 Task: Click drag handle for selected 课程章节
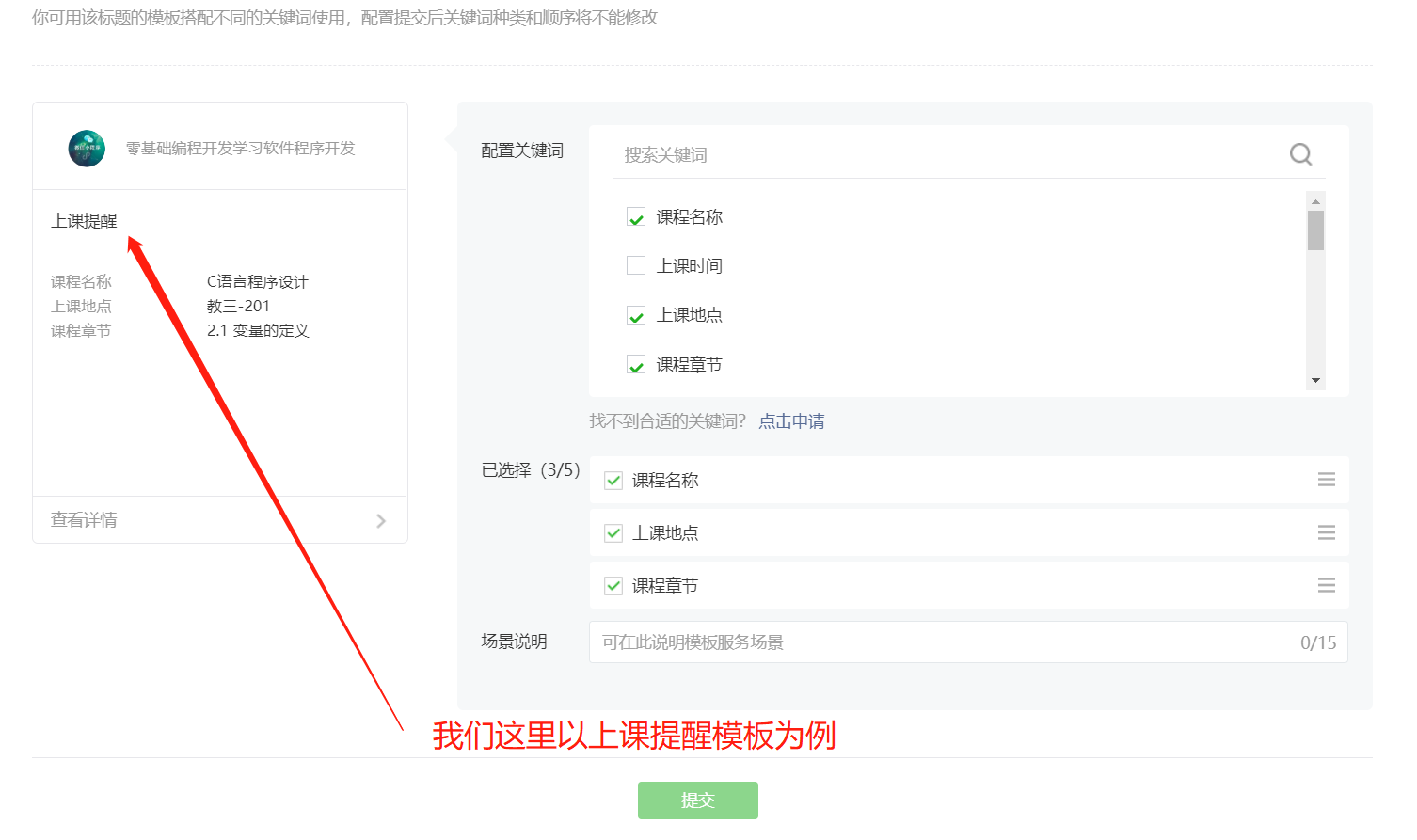point(1327,585)
